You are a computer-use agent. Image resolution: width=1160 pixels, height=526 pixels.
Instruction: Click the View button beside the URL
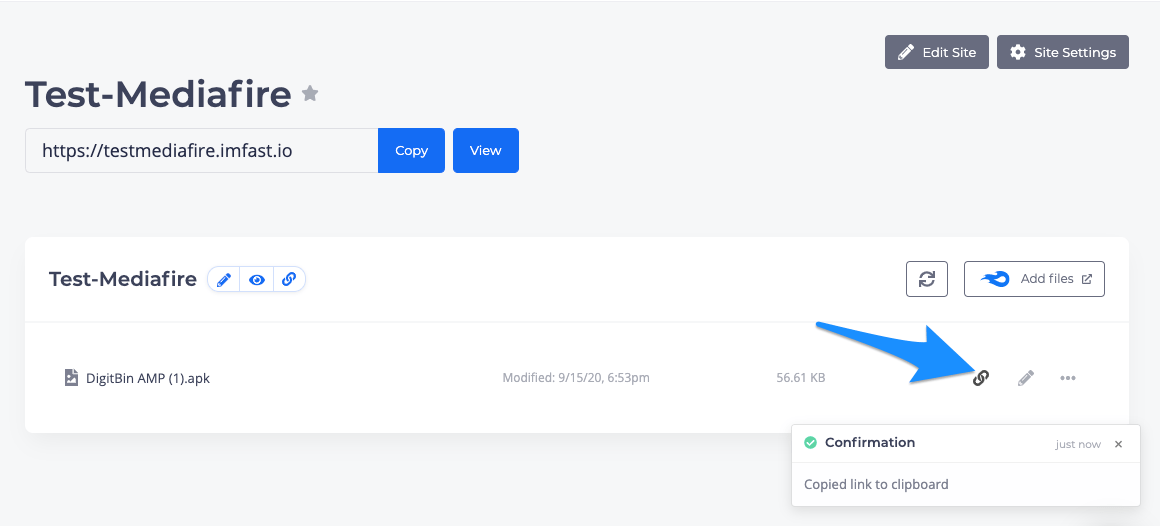tap(485, 150)
